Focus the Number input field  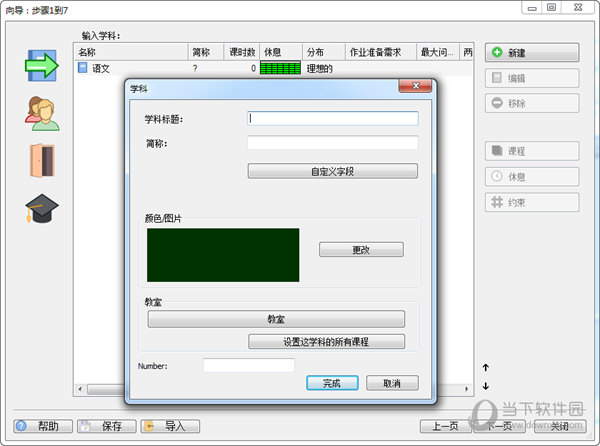(249, 365)
